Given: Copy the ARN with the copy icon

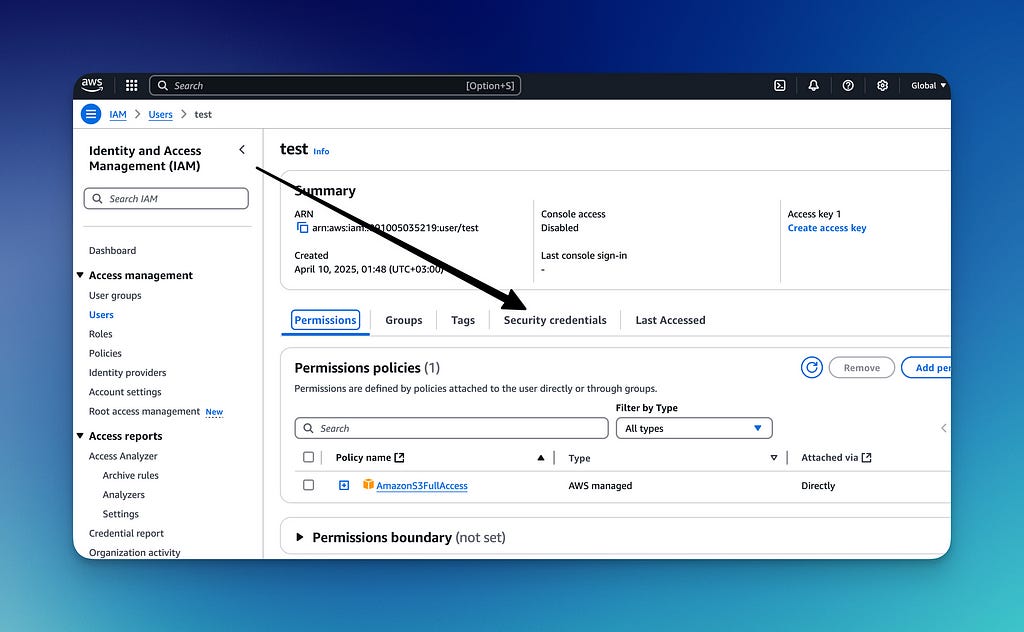Looking at the screenshot, I should tap(302, 228).
